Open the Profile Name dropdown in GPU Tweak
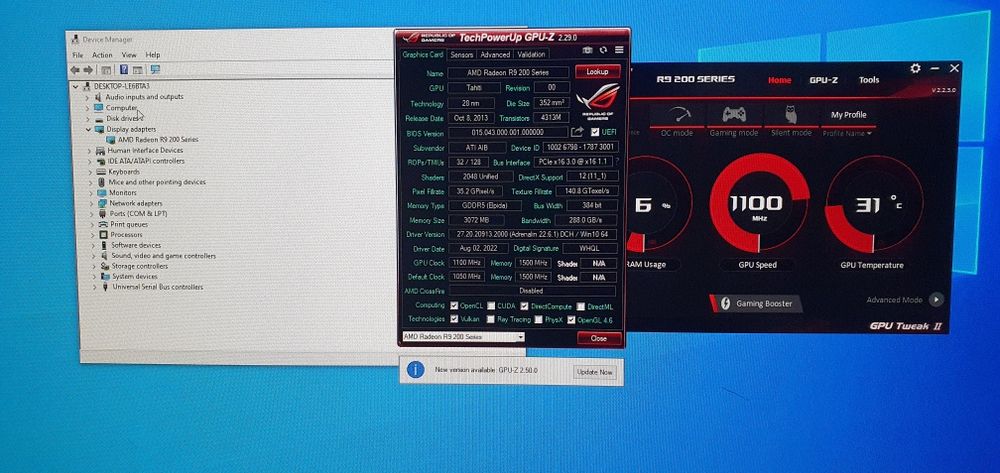The height and width of the screenshot is (473, 1000). click(847, 134)
